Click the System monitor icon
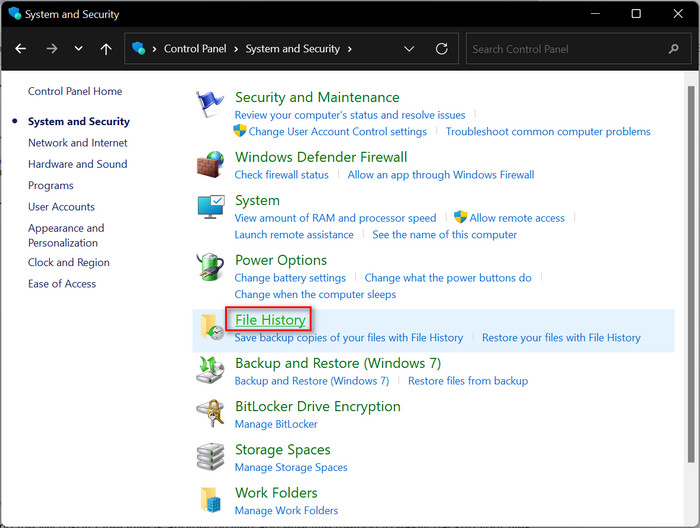 [x=211, y=207]
